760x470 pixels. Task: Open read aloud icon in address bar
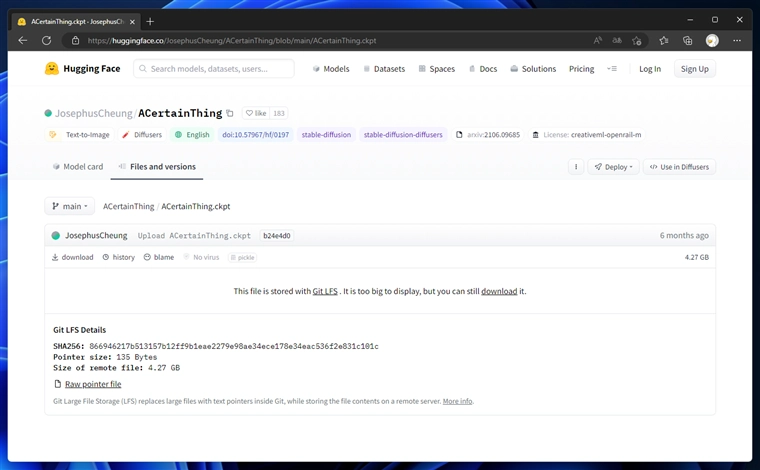[598, 41]
